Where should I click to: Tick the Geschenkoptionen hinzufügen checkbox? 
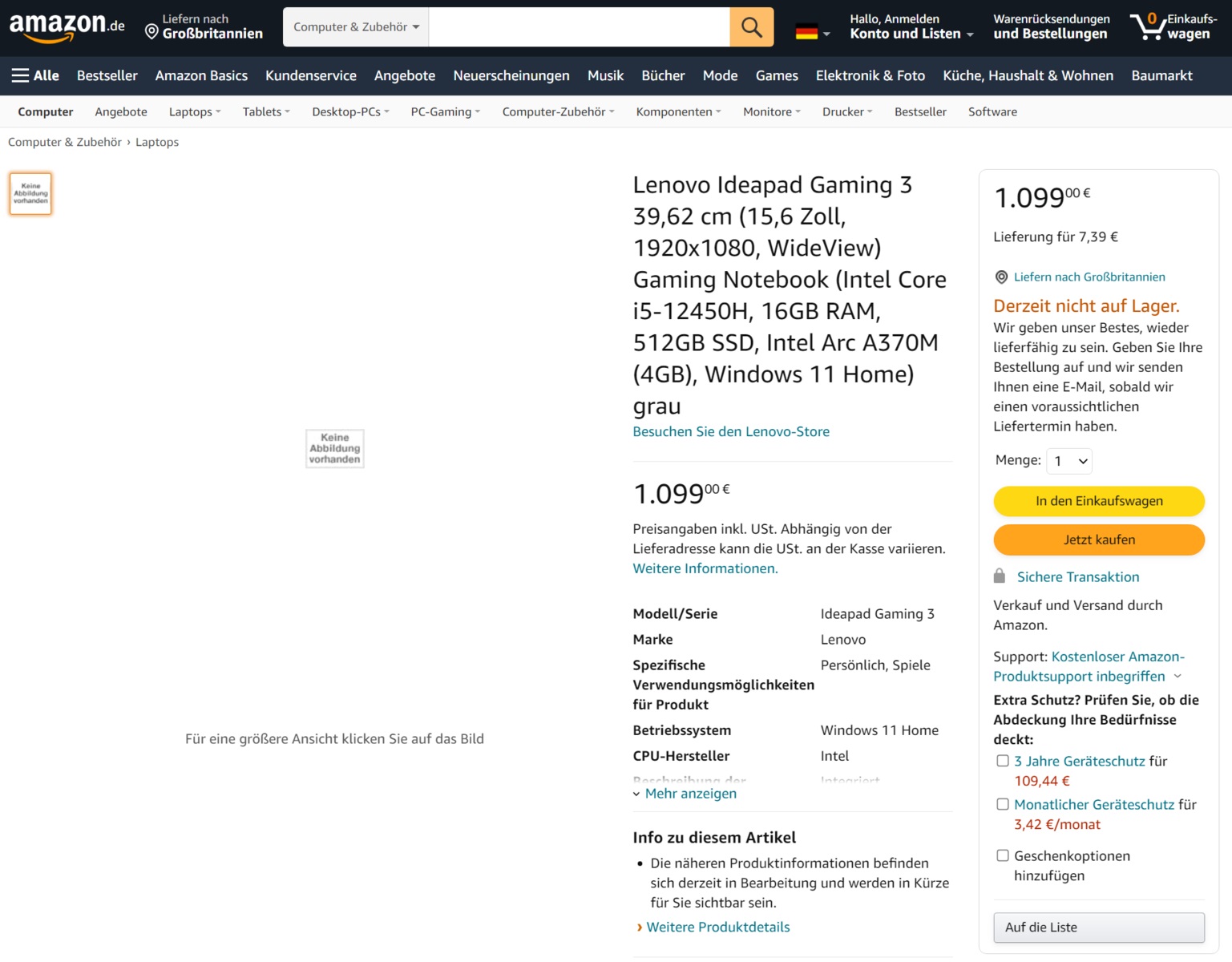pyautogui.click(x=1002, y=855)
